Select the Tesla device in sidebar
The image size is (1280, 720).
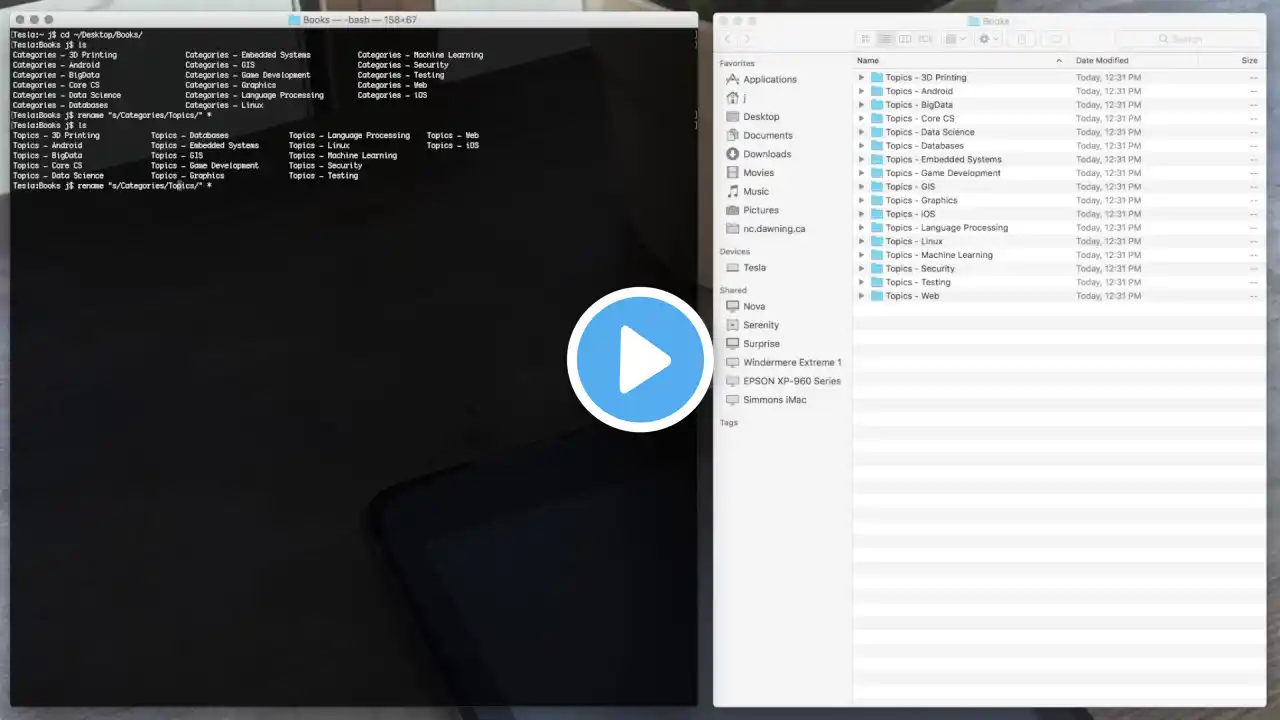[x=755, y=268]
